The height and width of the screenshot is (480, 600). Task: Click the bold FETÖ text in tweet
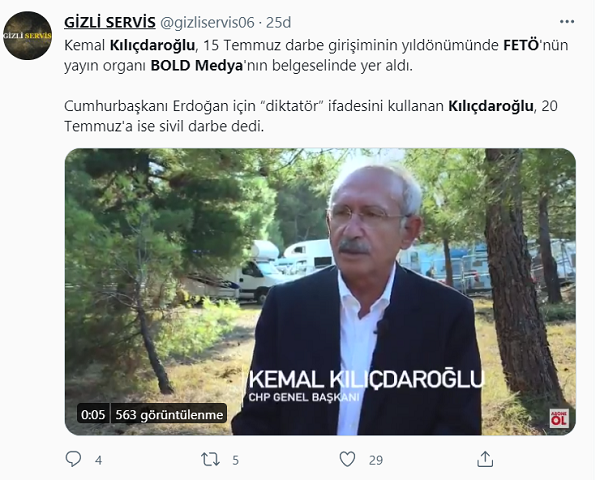521,45
